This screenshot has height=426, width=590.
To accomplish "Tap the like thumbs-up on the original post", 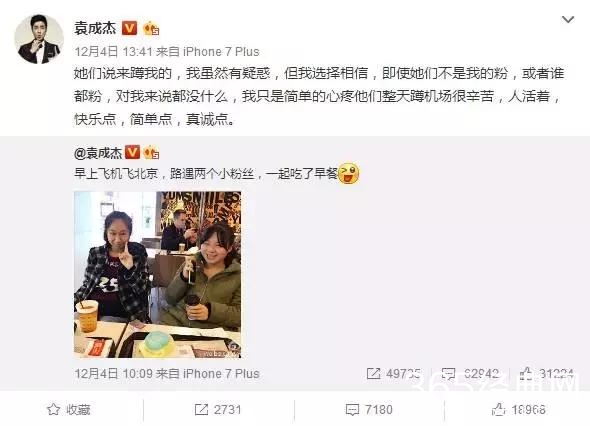I will pos(526,373).
